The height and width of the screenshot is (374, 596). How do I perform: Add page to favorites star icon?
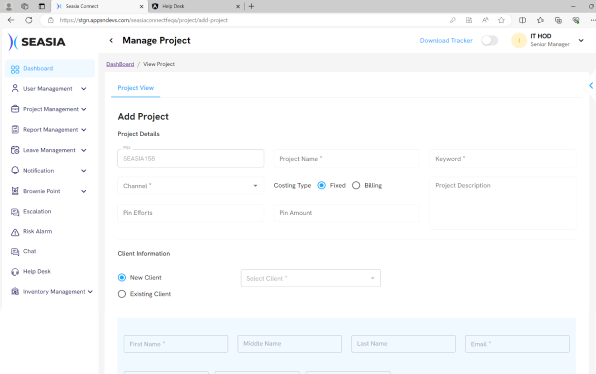501,20
